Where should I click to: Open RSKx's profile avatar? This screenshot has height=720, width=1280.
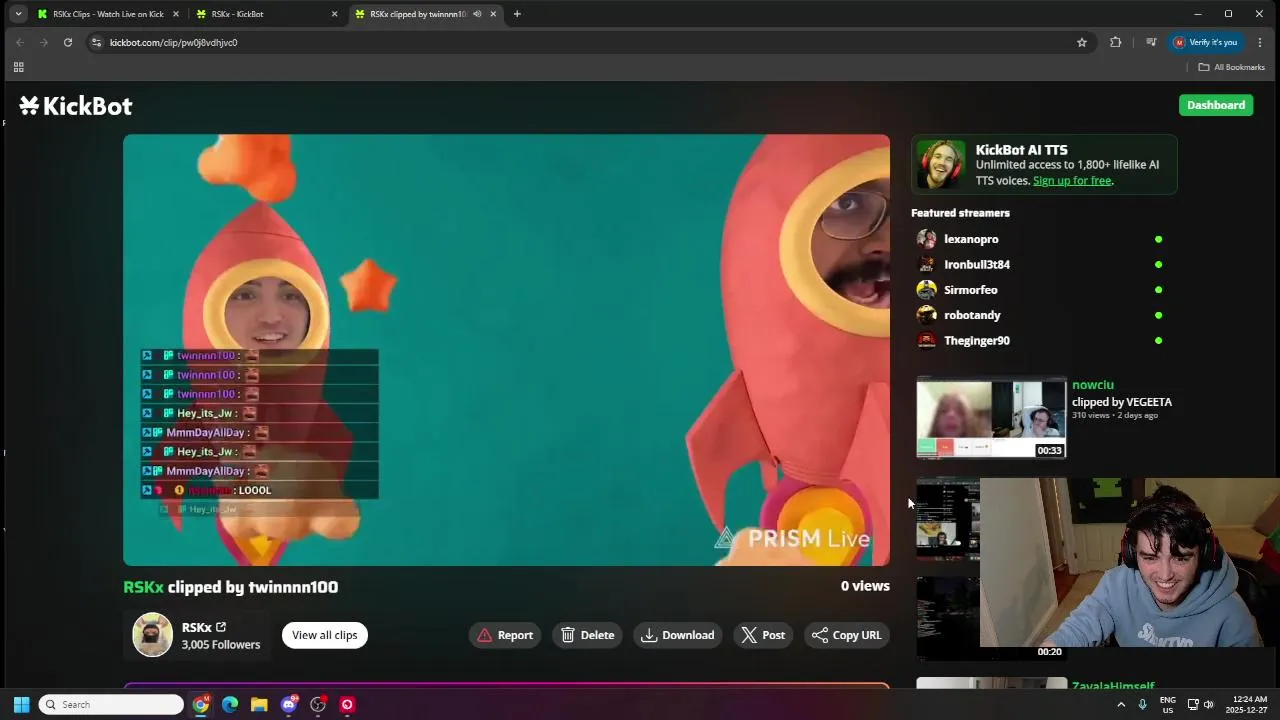153,635
